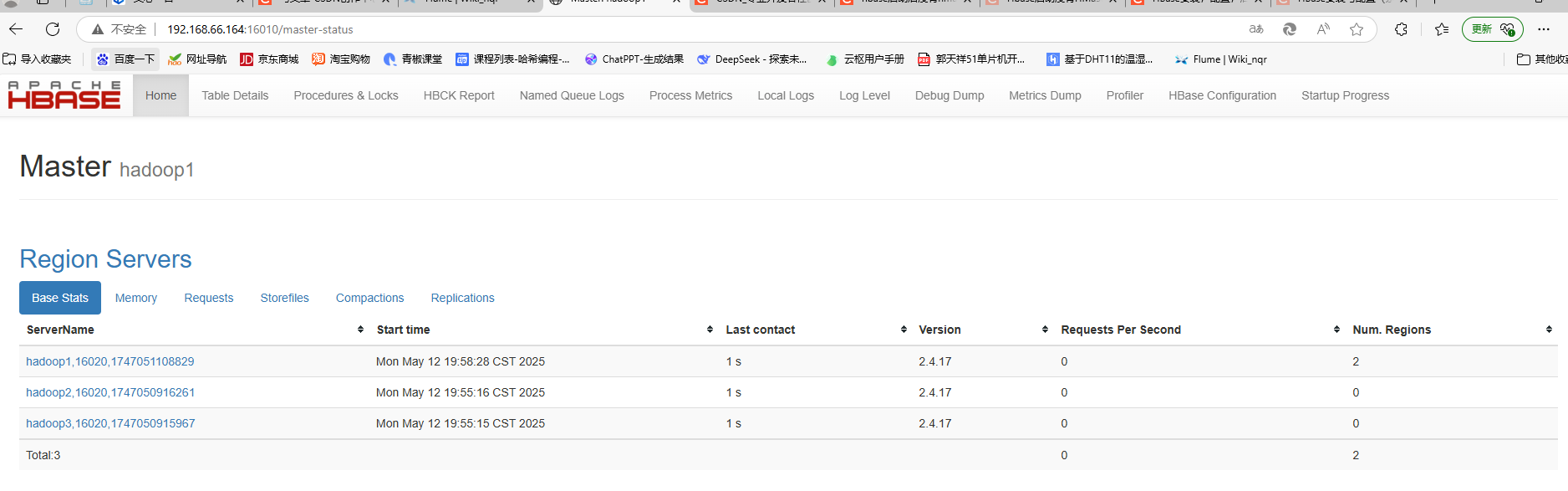Open the Profiler page
Screen dimensions: 1568x491
pyautogui.click(x=1125, y=95)
